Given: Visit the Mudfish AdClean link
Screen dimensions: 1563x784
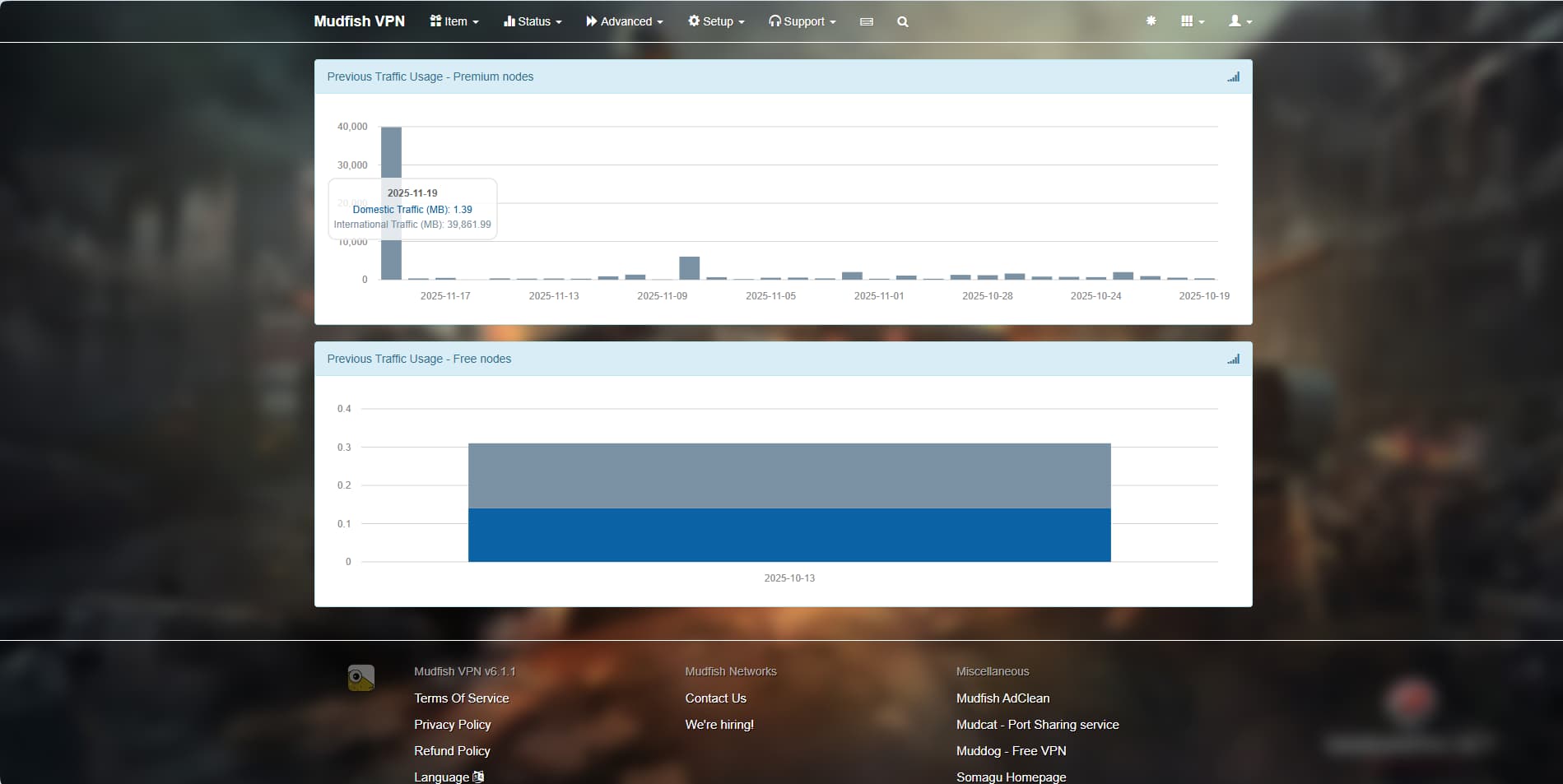Looking at the screenshot, I should (x=1002, y=698).
